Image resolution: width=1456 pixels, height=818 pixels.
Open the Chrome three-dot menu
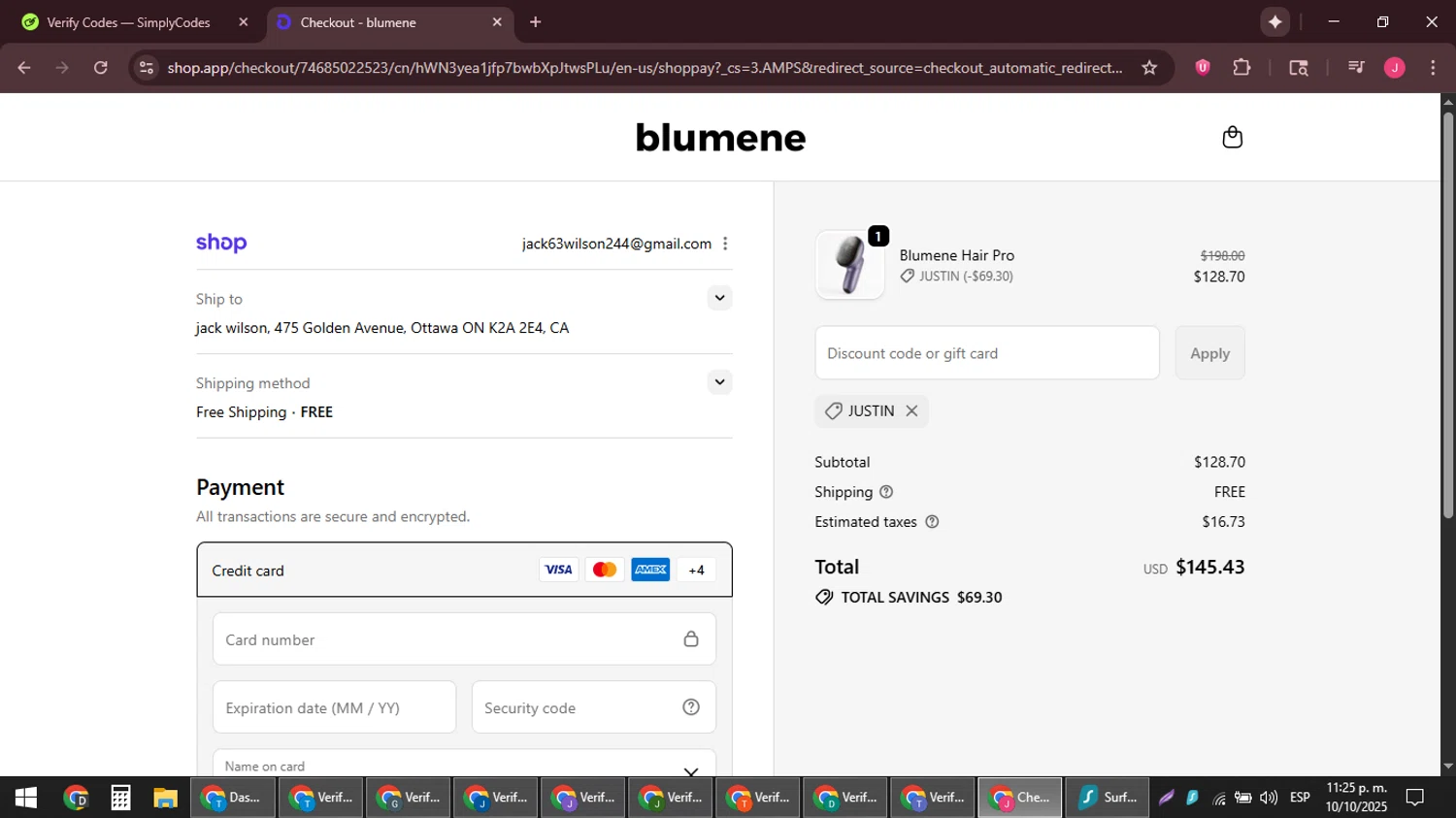1433,67
